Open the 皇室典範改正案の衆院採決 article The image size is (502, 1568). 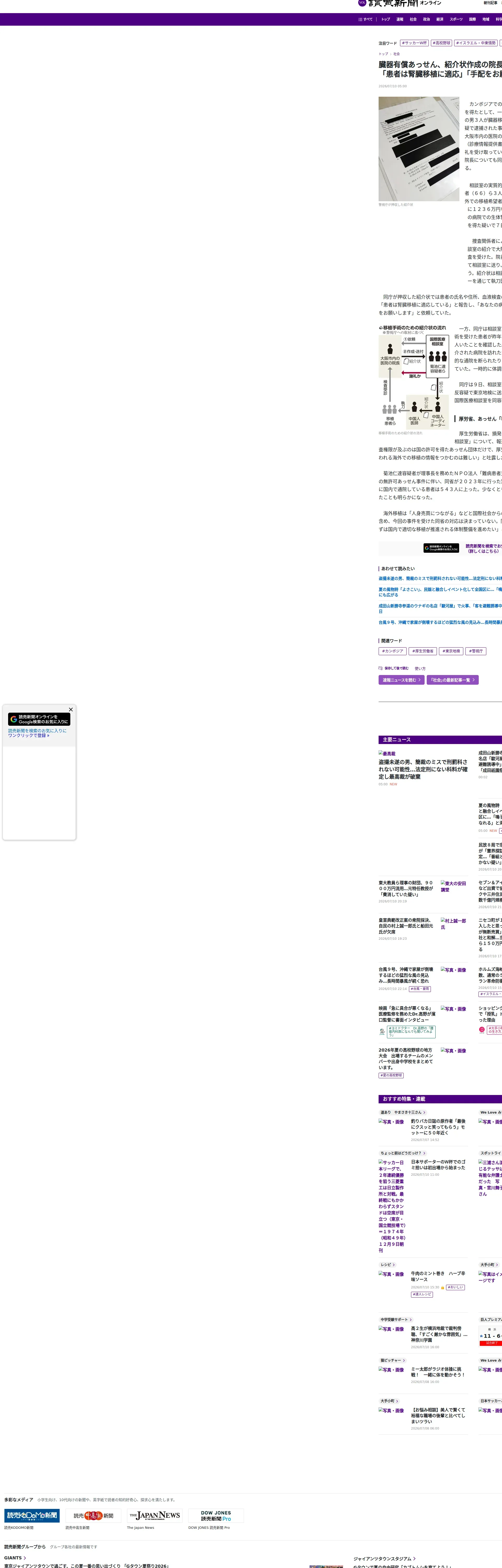(406, 926)
